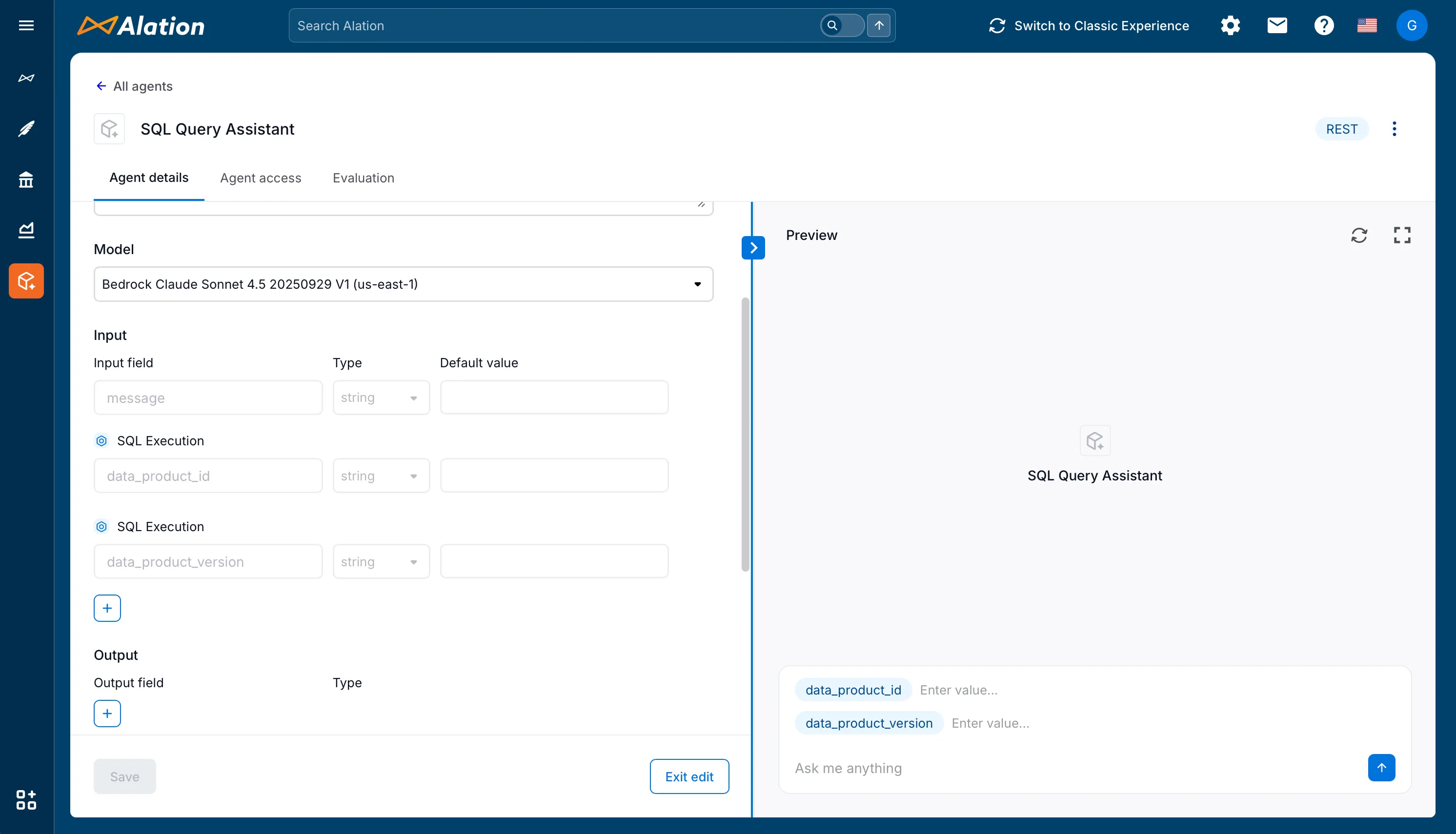Viewport: 1456px width, 834px height.
Task: Send the chat message with blue arrow
Action: 1381,768
